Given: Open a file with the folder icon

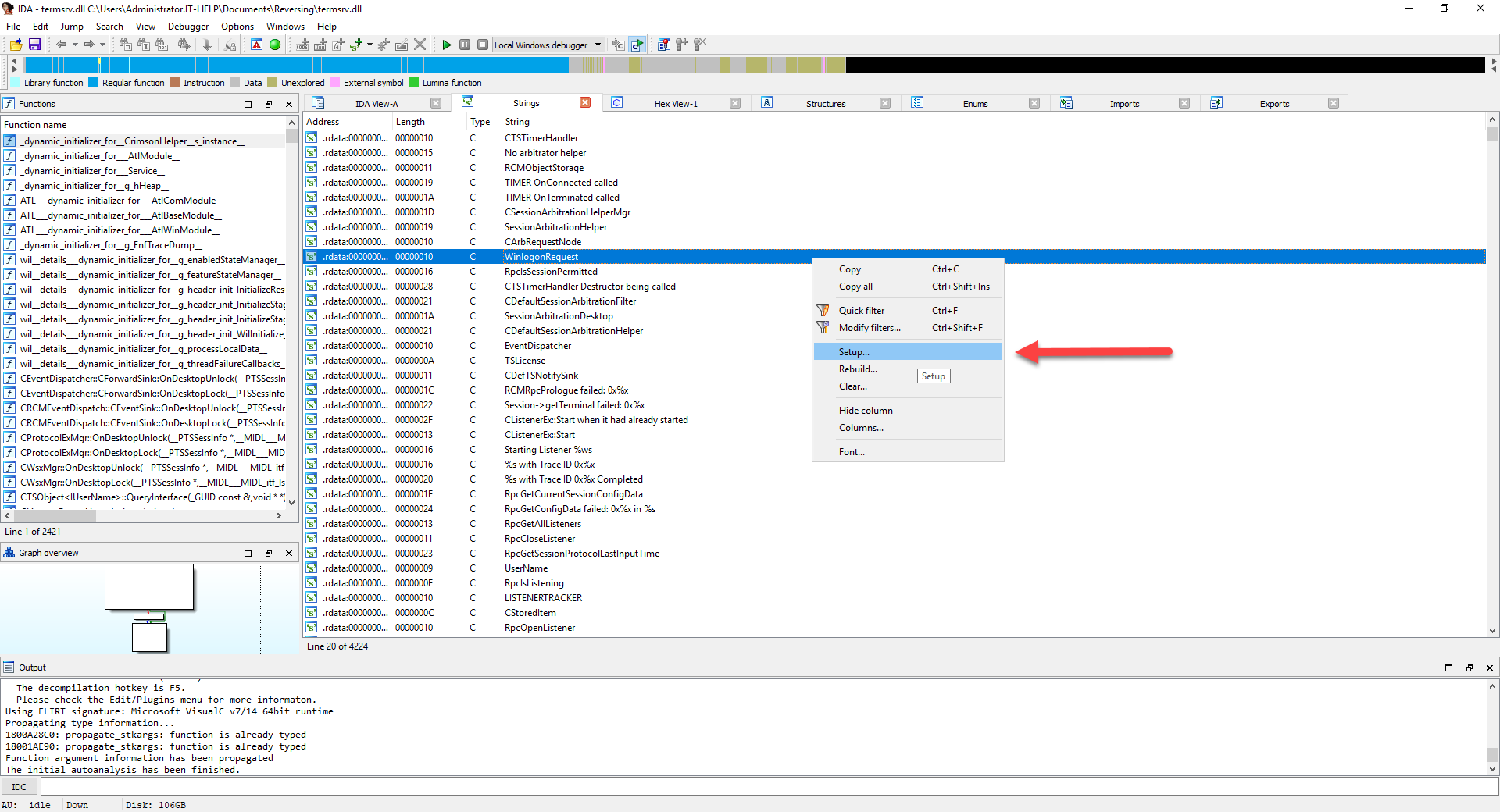Looking at the screenshot, I should (16, 45).
